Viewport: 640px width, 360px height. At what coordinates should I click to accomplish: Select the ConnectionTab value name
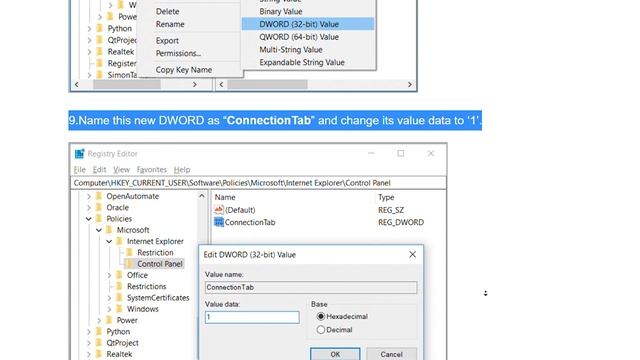point(250,222)
